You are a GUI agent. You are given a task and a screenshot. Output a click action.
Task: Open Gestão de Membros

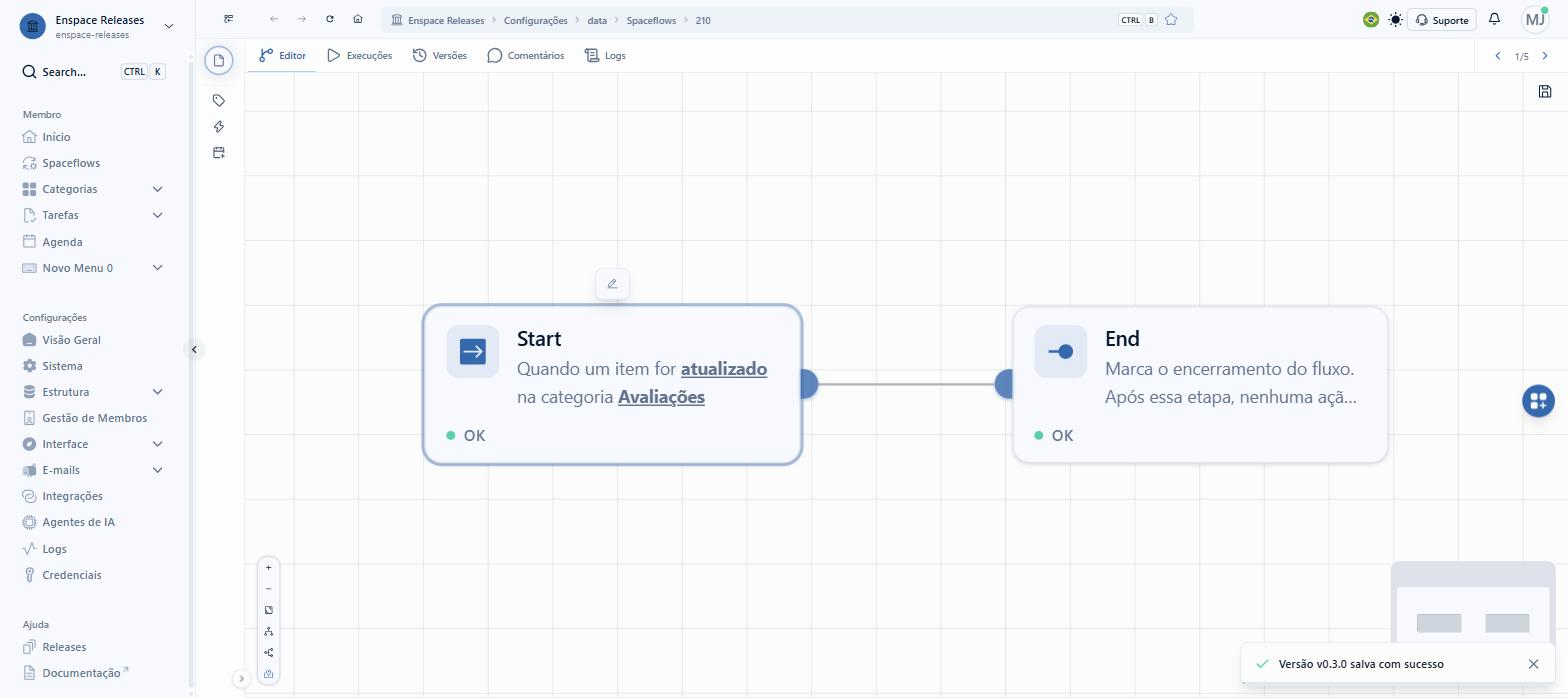pyautogui.click(x=95, y=418)
